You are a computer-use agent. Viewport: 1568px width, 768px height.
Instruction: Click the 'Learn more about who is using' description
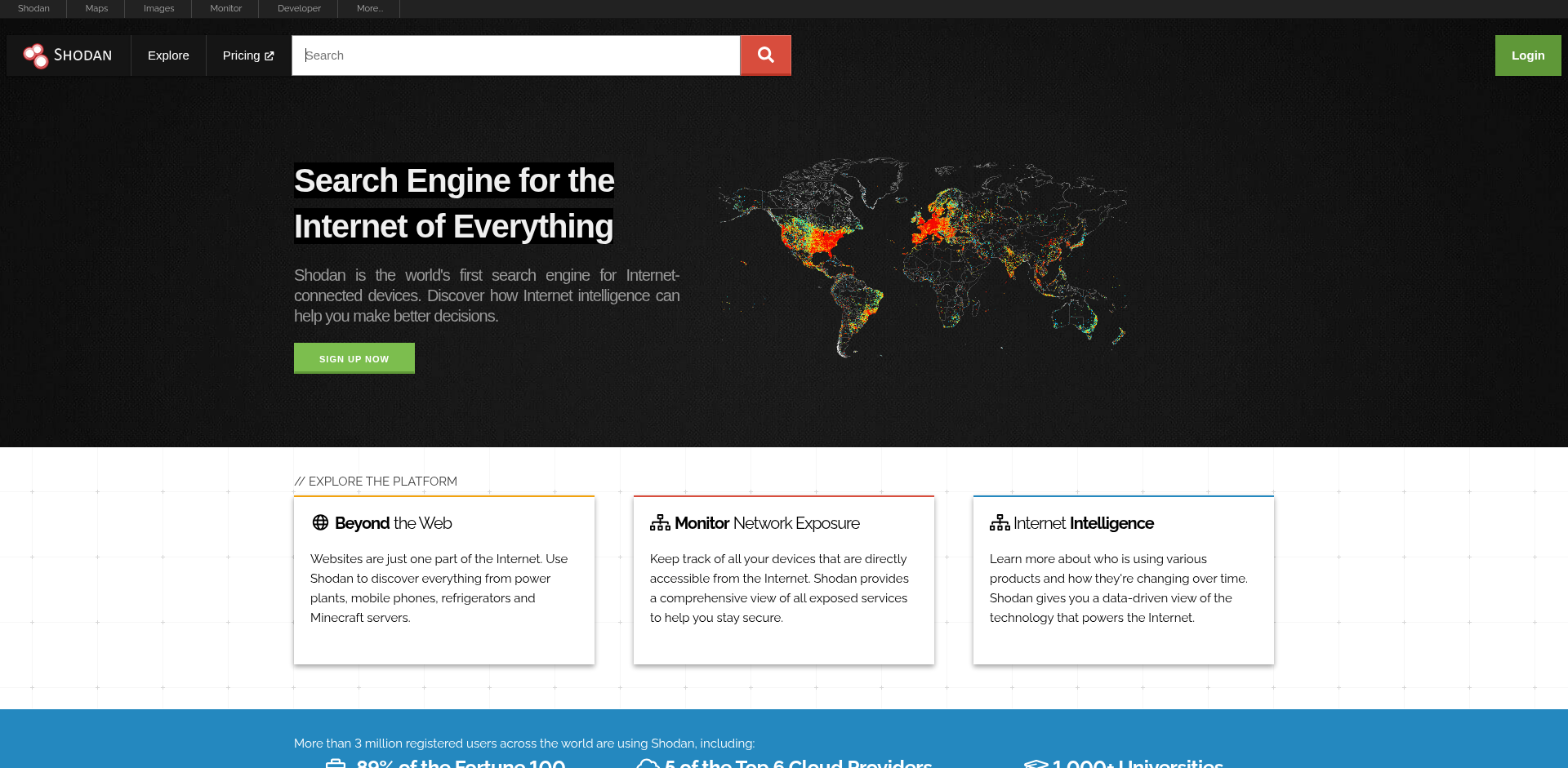tap(1119, 588)
